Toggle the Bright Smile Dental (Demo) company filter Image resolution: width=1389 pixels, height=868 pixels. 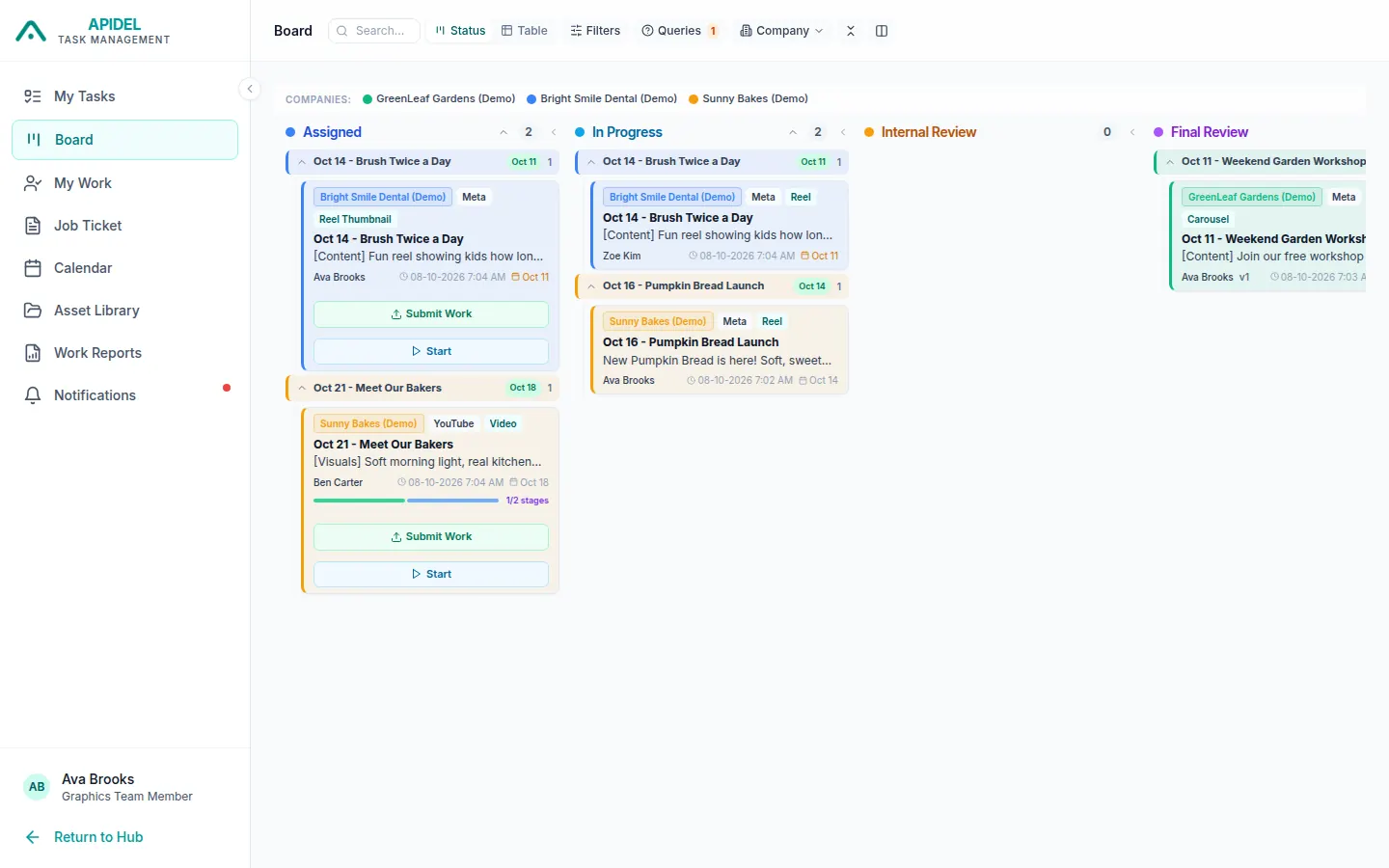[602, 98]
